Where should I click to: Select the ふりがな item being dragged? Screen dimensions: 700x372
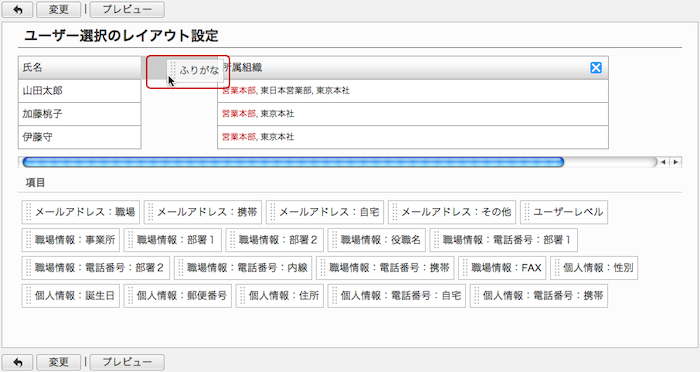194,70
